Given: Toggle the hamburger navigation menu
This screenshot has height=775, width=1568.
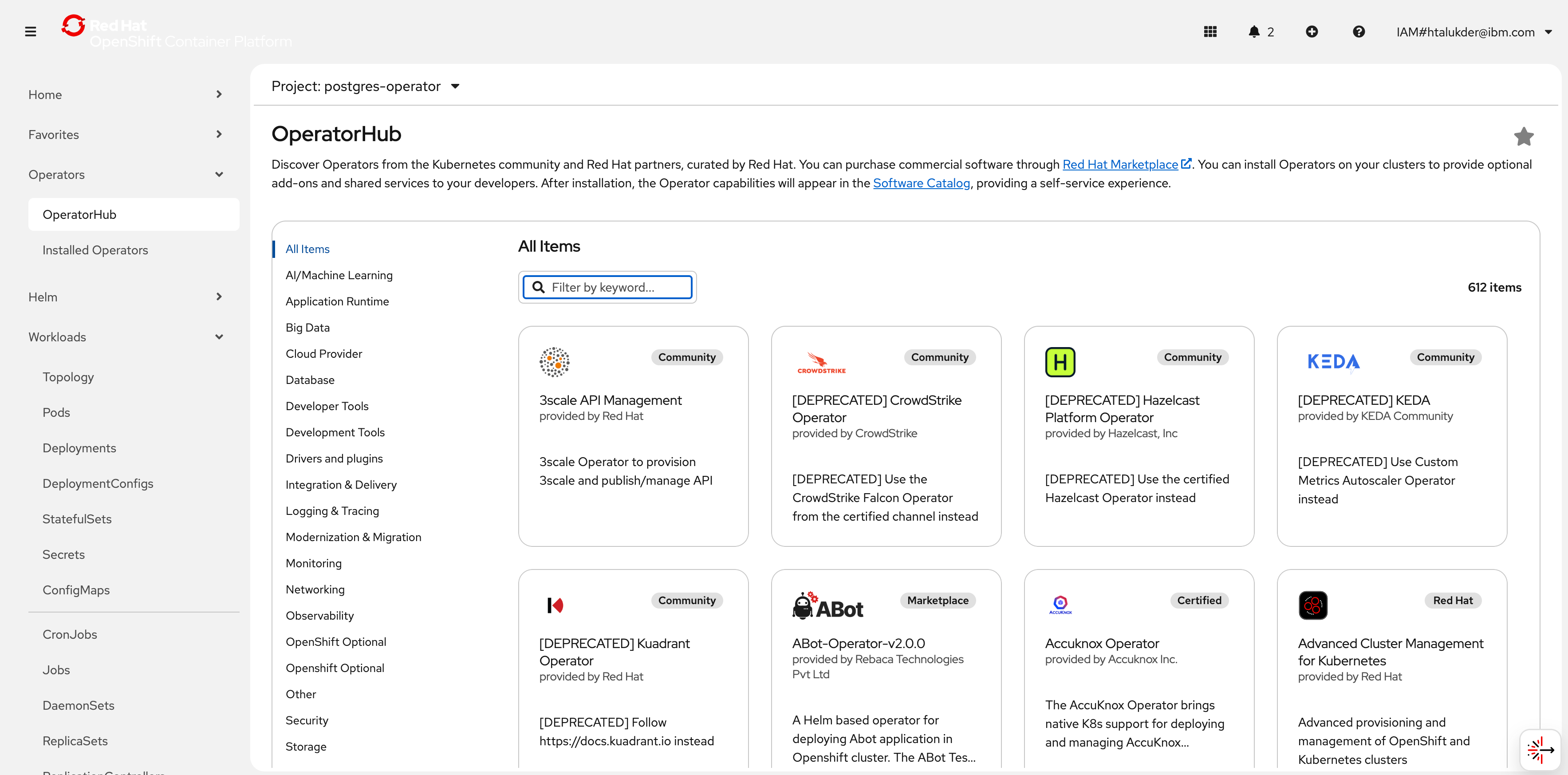Looking at the screenshot, I should pyautogui.click(x=31, y=32).
